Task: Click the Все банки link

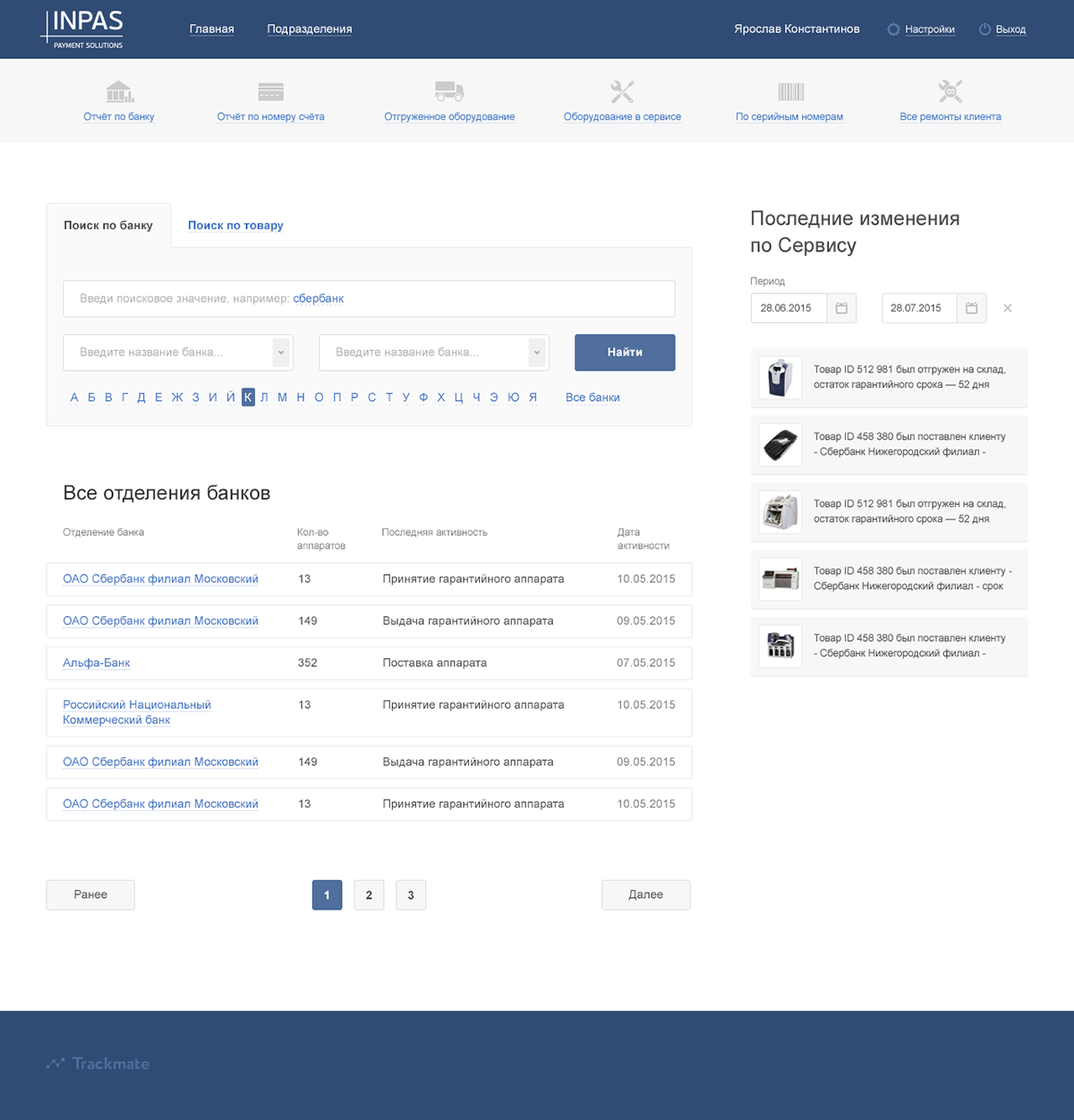Action: click(592, 398)
